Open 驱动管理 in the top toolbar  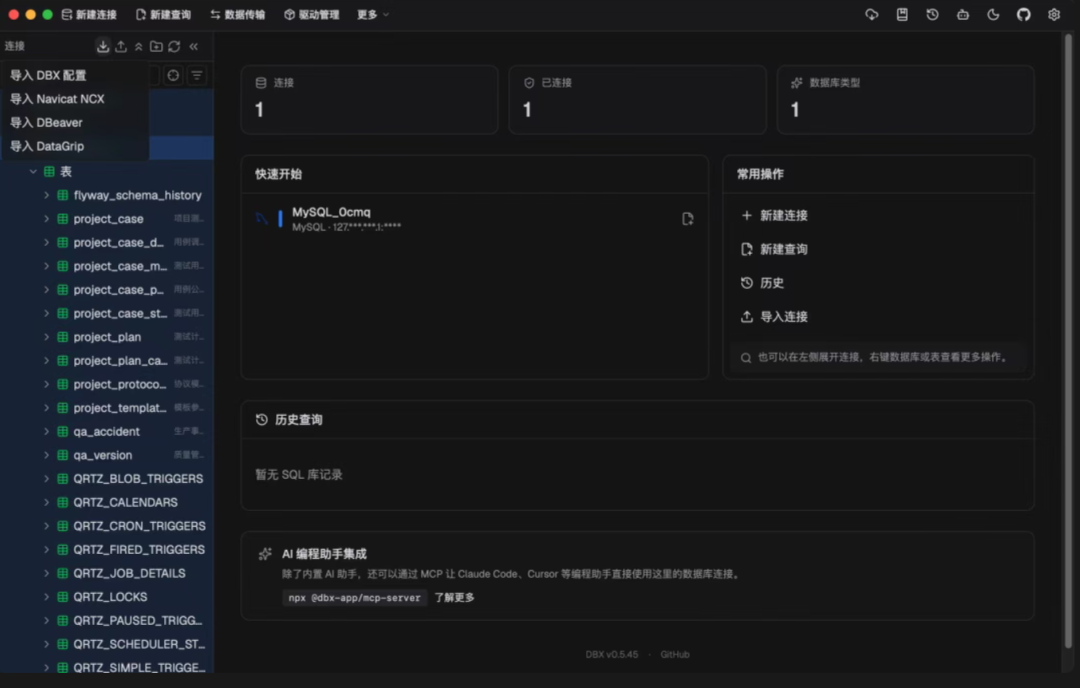(311, 14)
